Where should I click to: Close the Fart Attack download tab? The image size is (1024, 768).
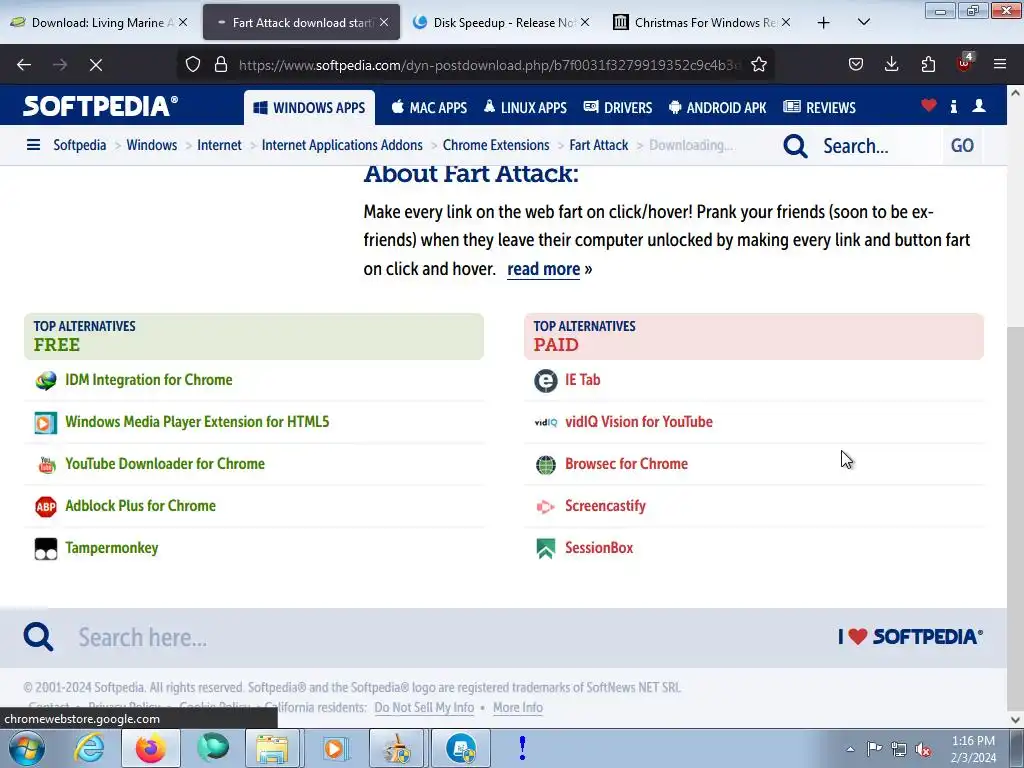tap(384, 23)
